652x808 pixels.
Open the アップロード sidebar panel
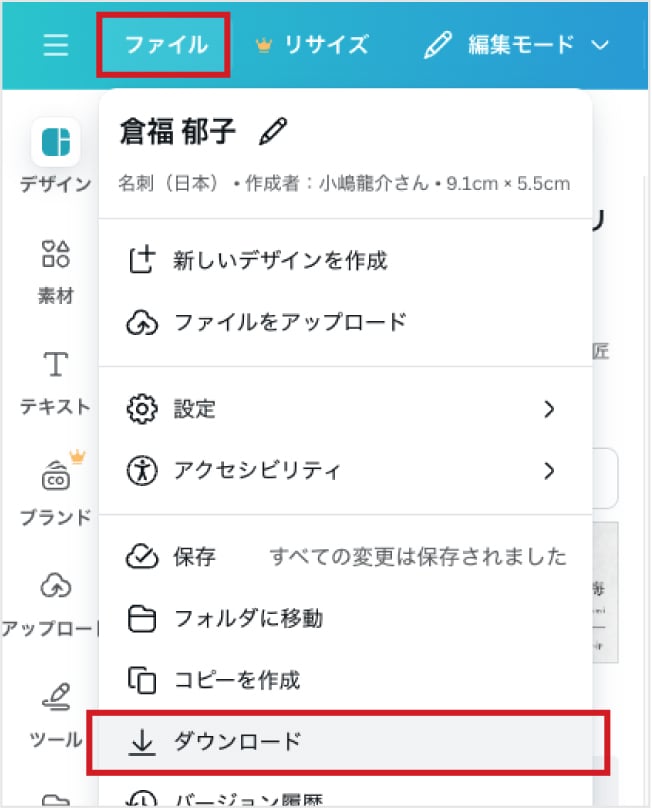[56, 586]
